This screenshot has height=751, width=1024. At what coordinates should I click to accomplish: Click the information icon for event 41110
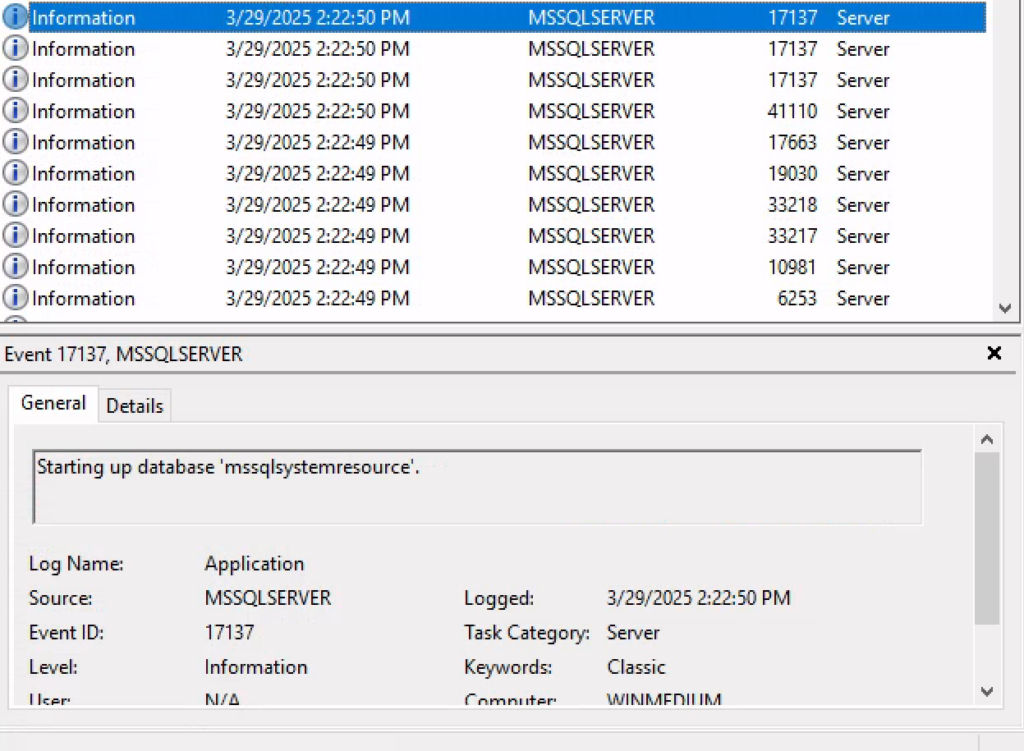pyautogui.click(x=15, y=111)
